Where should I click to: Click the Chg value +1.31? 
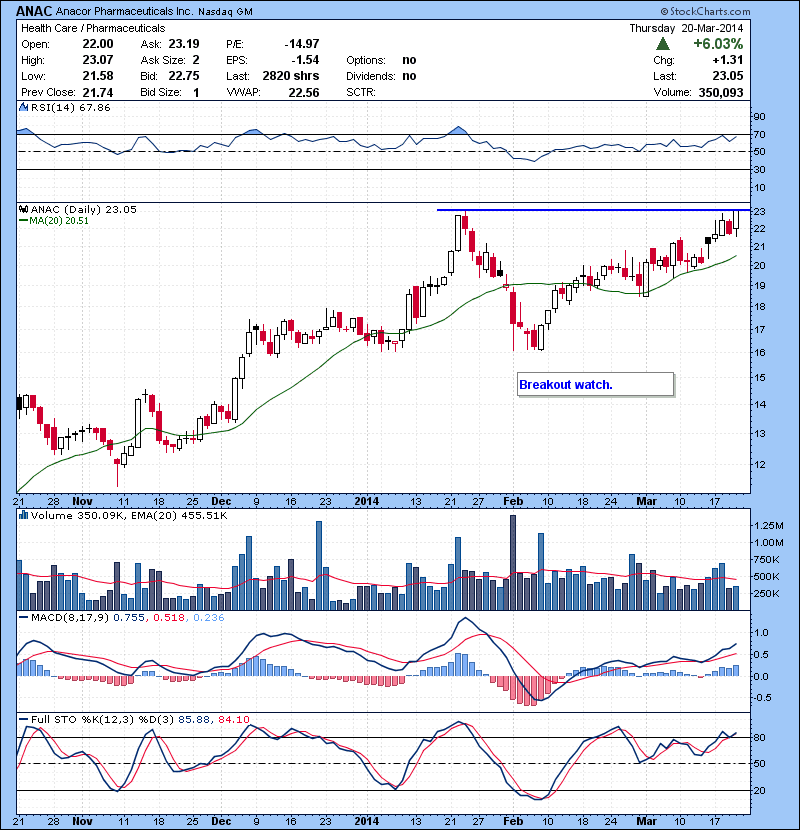(x=728, y=60)
